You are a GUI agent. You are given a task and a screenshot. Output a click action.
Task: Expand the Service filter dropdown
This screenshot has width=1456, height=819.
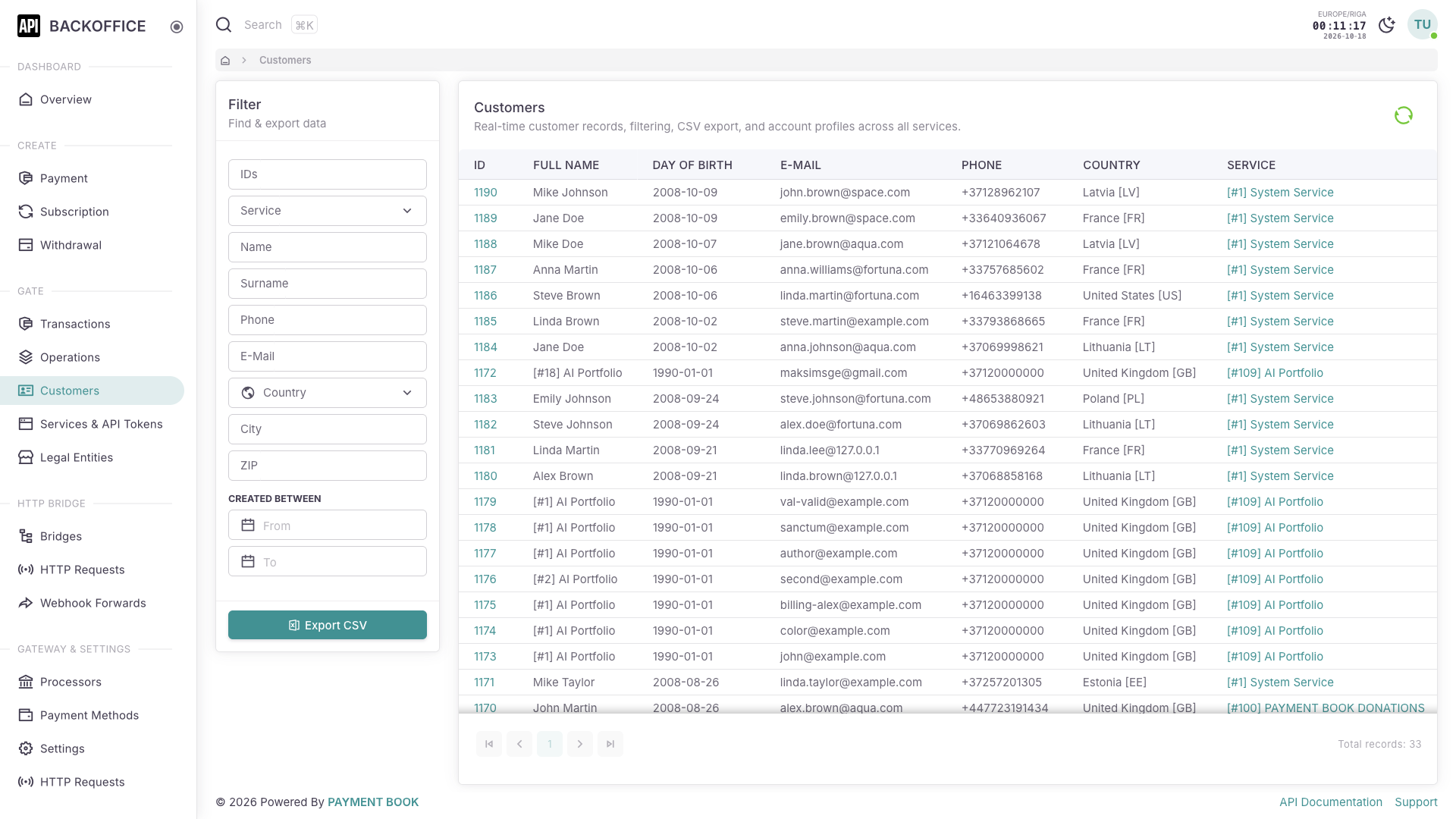[x=328, y=211]
